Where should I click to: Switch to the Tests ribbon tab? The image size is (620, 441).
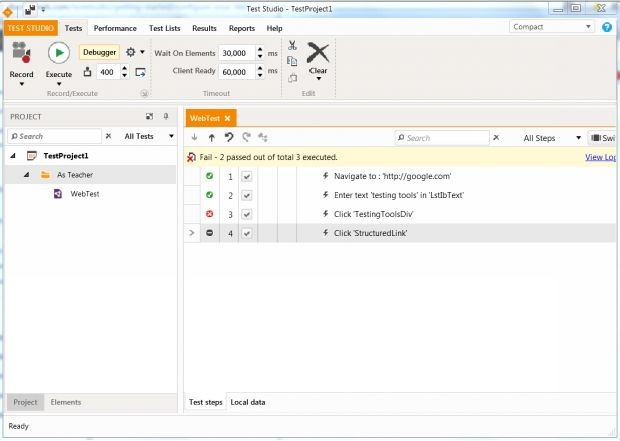(x=74, y=28)
